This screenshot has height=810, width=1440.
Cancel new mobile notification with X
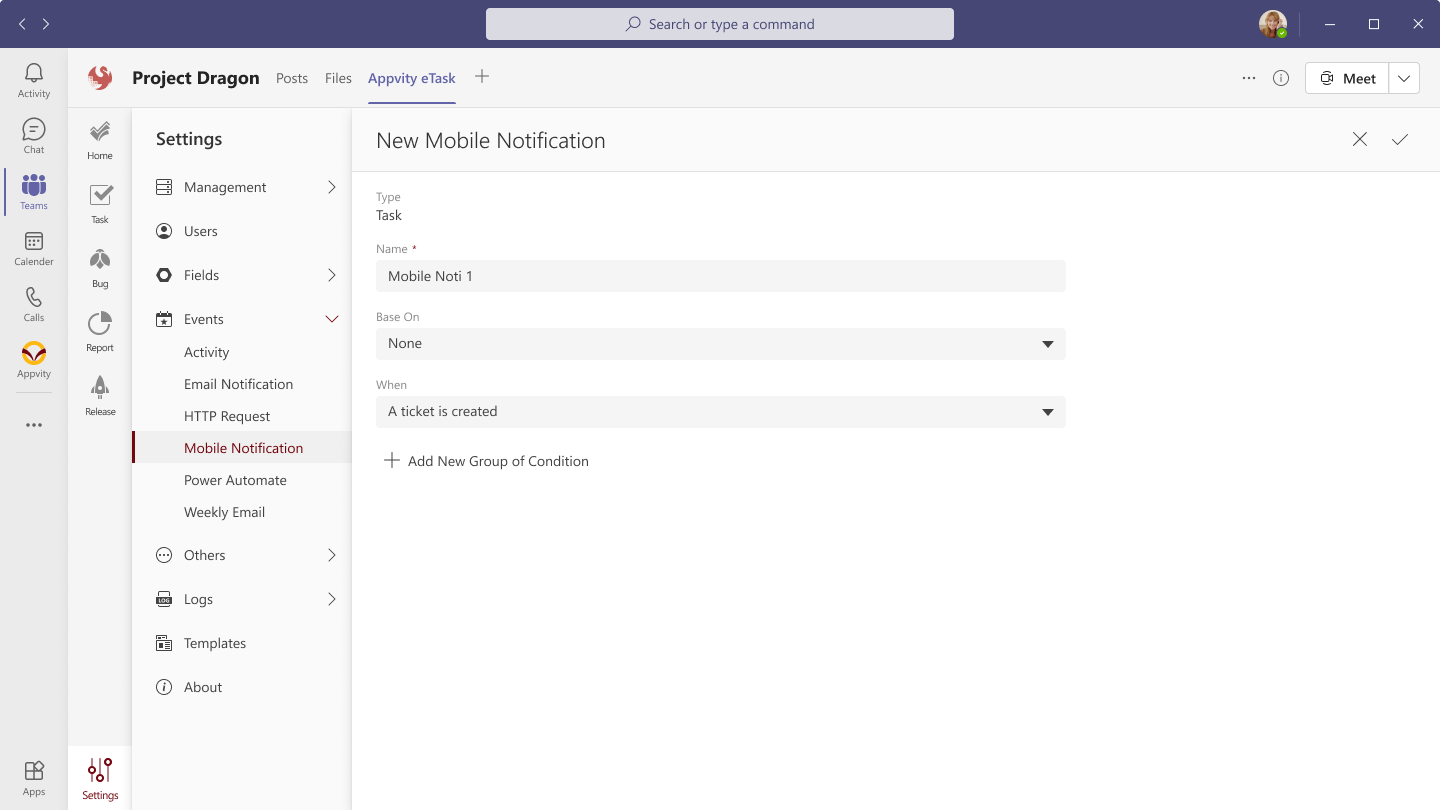[x=1359, y=140]
